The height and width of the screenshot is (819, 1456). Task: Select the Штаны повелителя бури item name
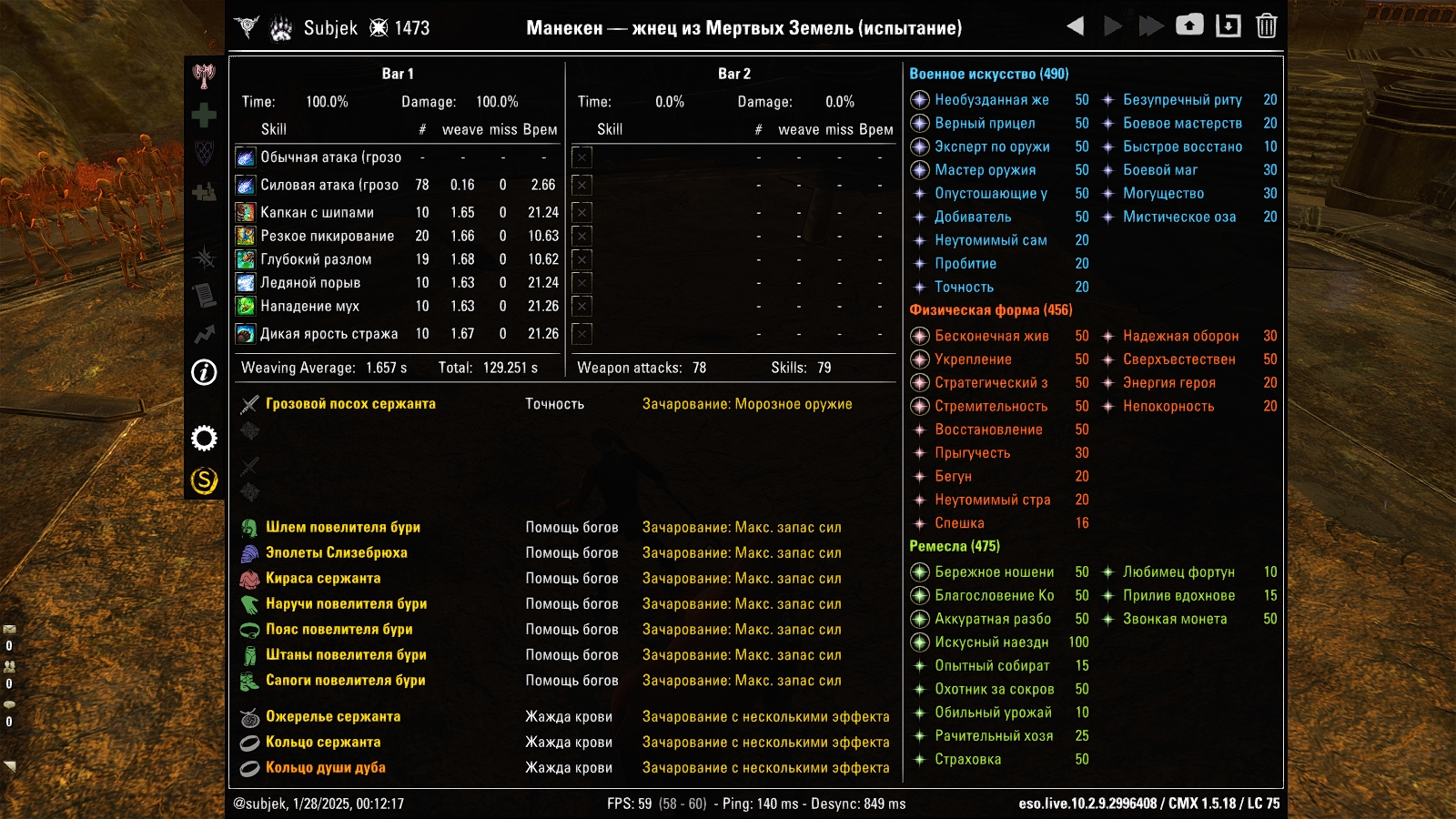[x=346, y=655]
